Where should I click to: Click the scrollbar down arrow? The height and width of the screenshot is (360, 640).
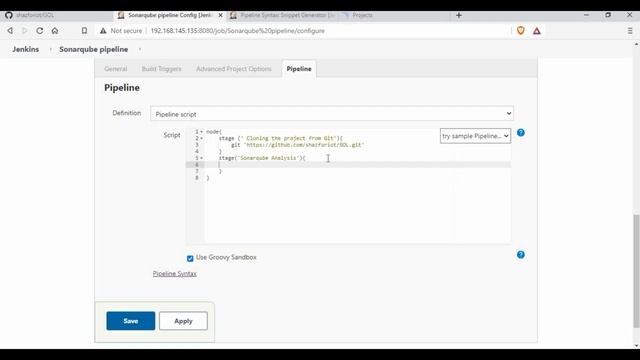tap(636, 345)
